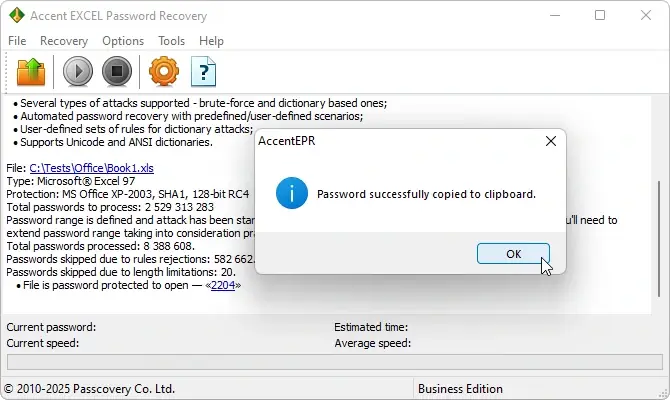Image resolution: width=670 pixels, height=400 pixels.
Task: Close the AccentEPR dialog with X
Action: pyautogui.click(x=551, y=141)
